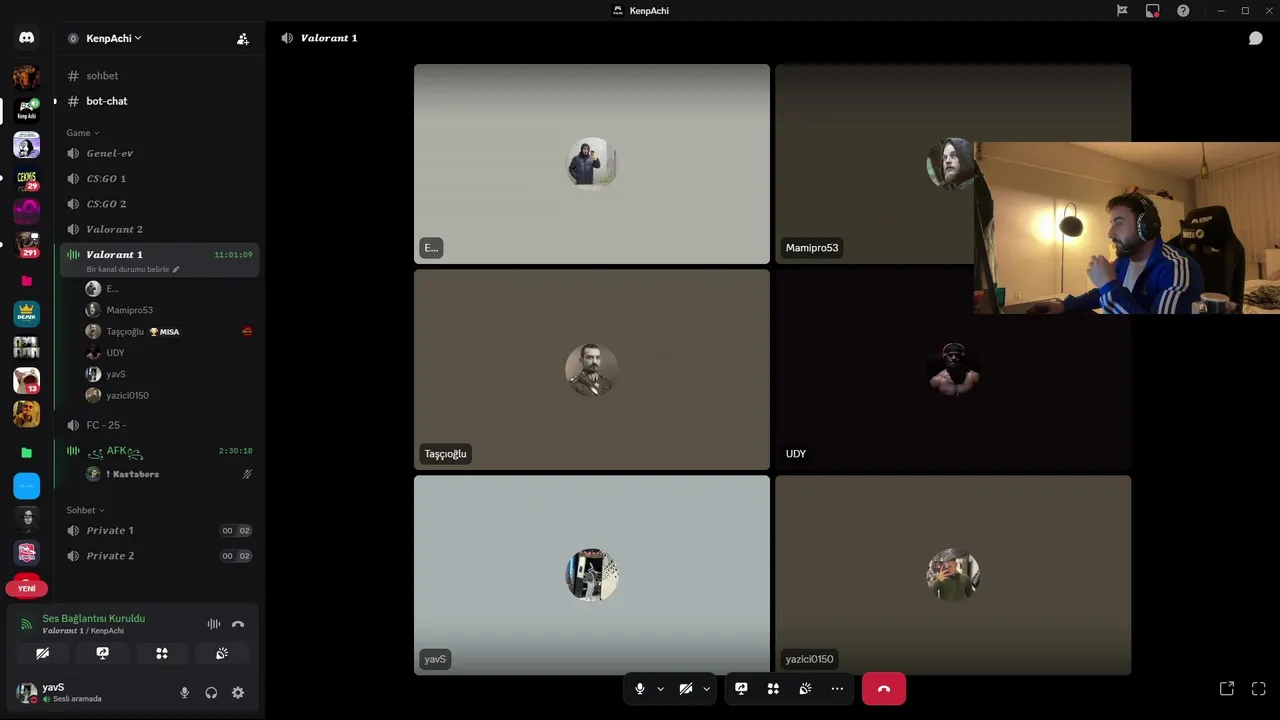Select Taşçıoğlu in the channel member list
Screen dimensions: 1280x720
(170, 331)
